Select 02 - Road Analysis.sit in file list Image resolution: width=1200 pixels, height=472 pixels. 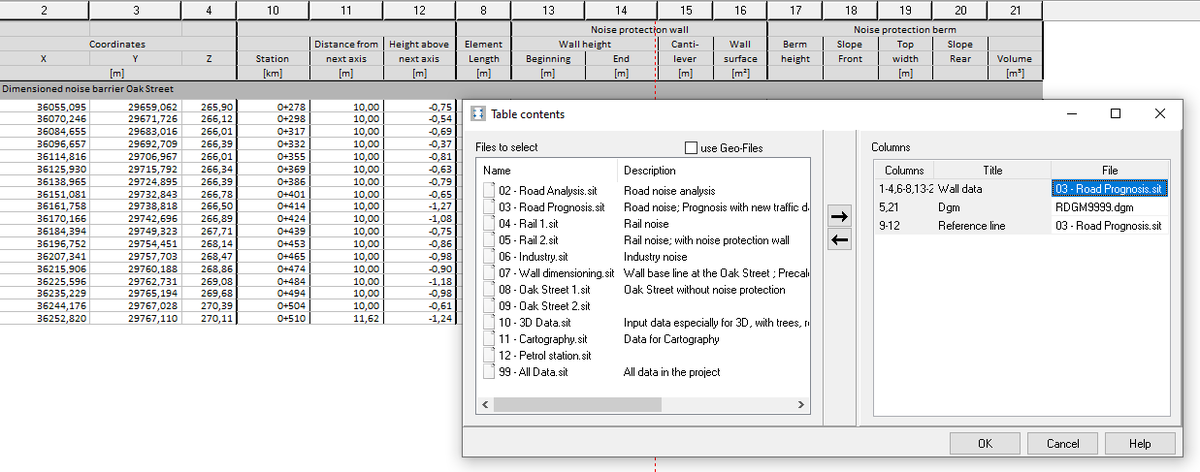(550, 190)
